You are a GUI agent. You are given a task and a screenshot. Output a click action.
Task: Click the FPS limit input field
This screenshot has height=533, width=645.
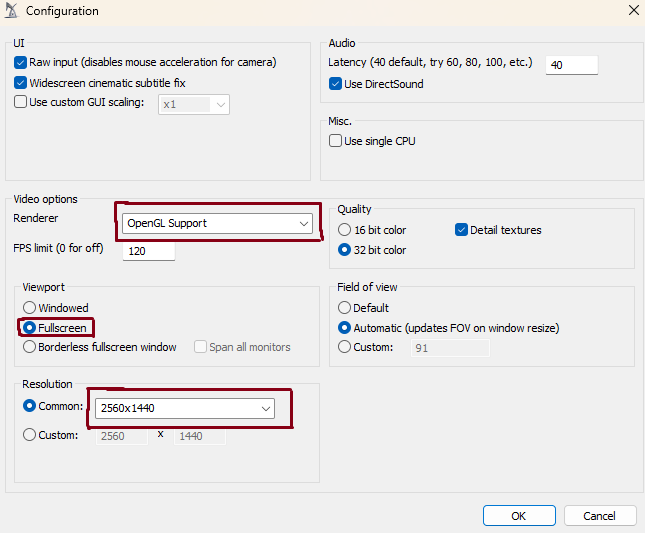[149, 251]
